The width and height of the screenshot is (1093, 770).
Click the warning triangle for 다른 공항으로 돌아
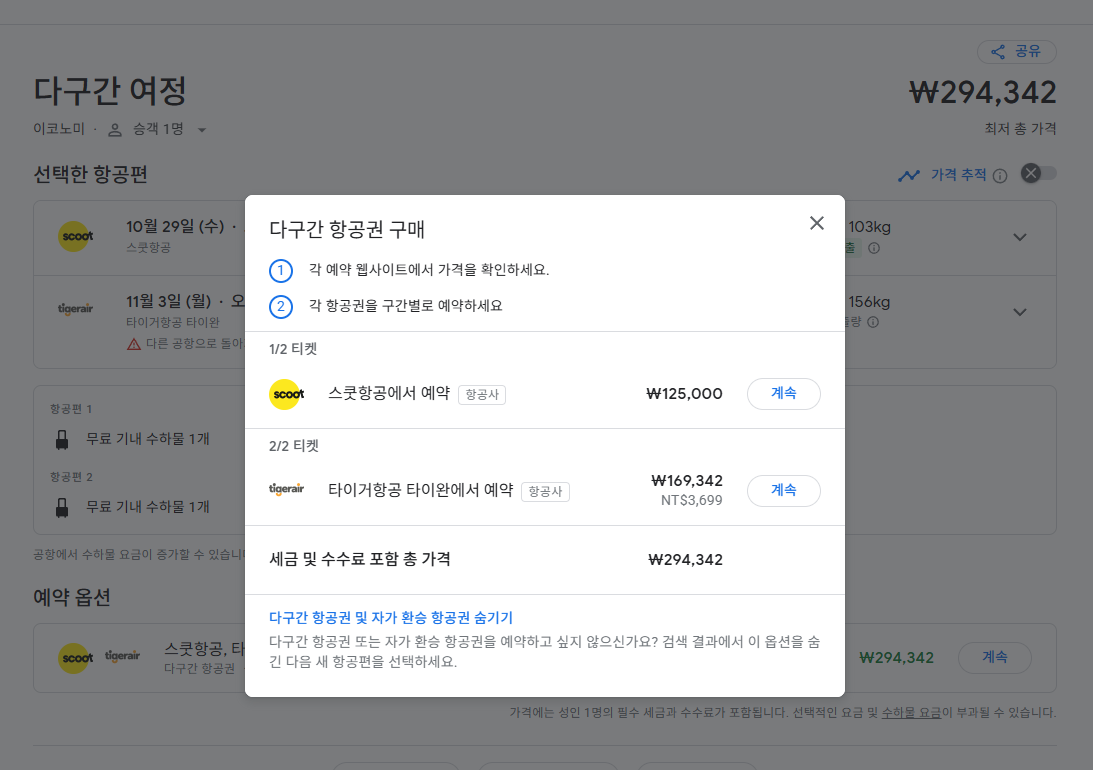(134, 344)
